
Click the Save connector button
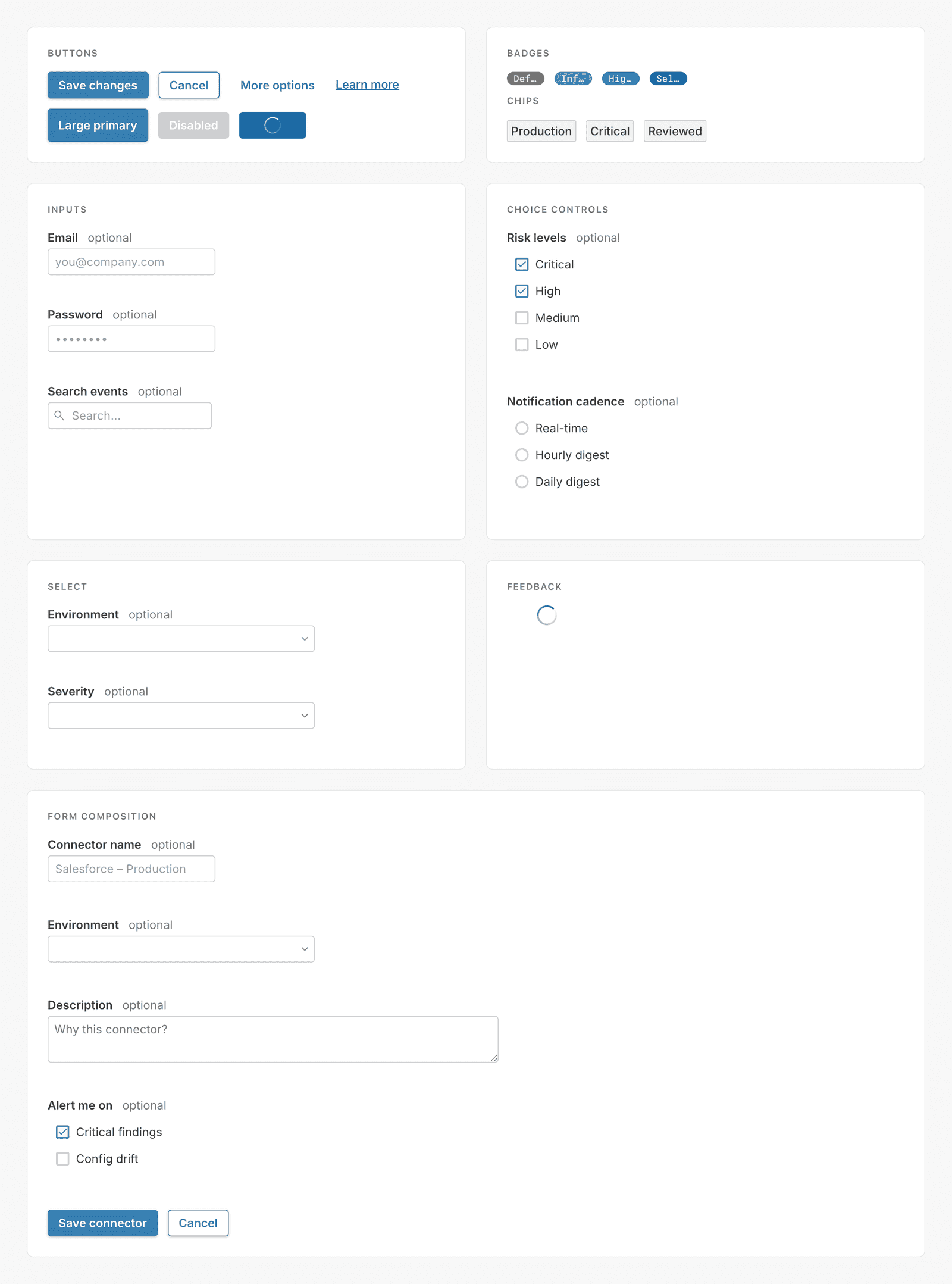pos(102,1223)
